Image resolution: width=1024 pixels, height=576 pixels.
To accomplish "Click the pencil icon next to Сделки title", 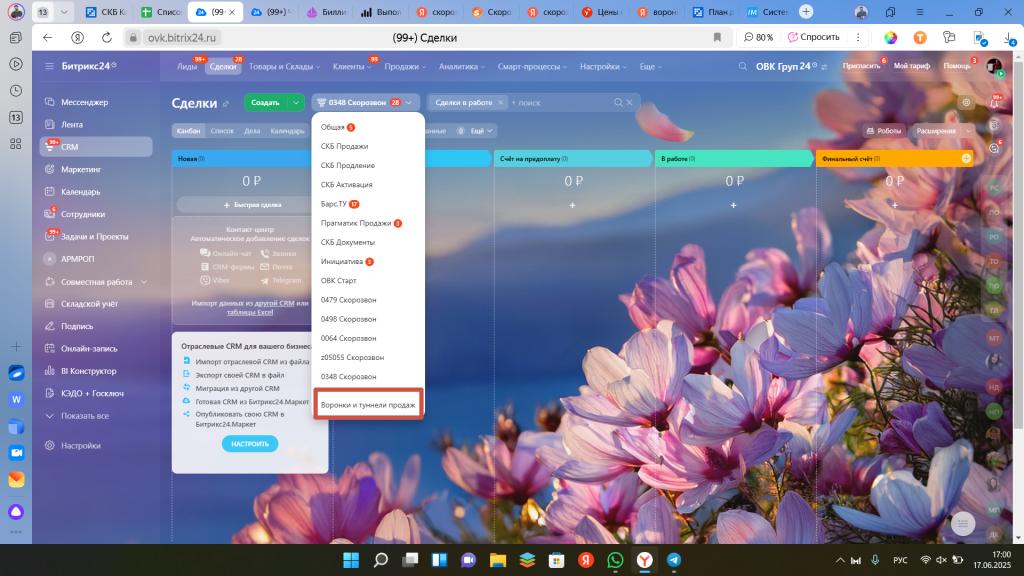I will 226,104.
